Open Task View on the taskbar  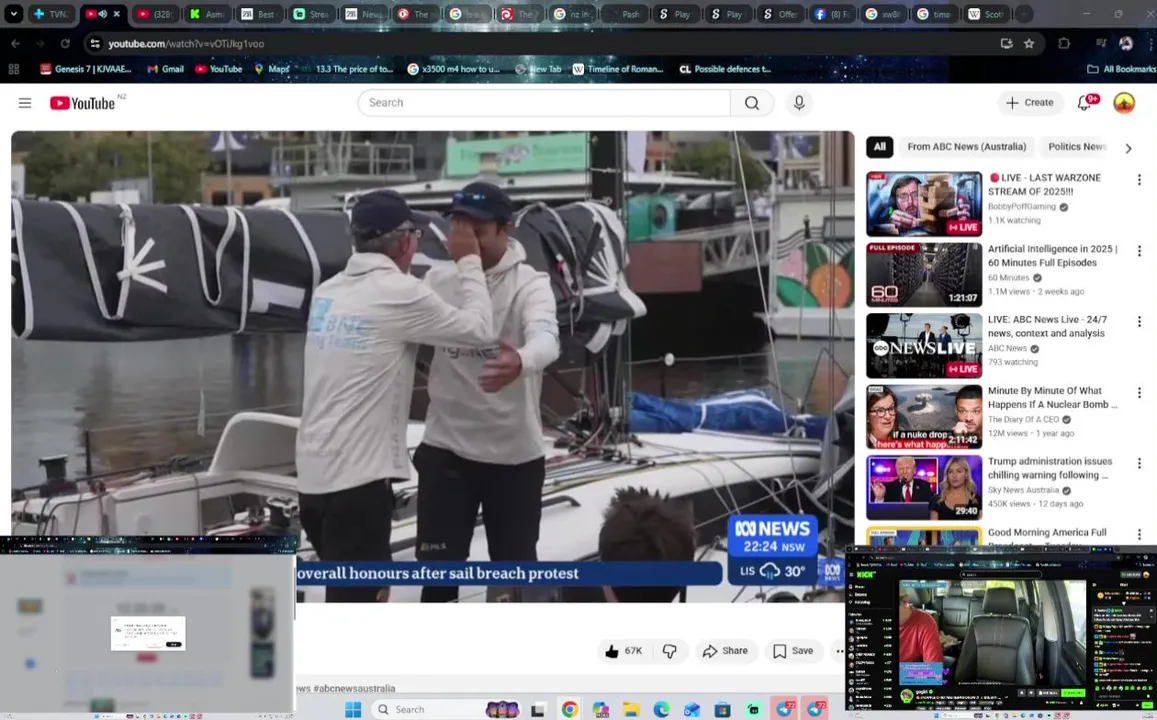(x=538, y=710)
